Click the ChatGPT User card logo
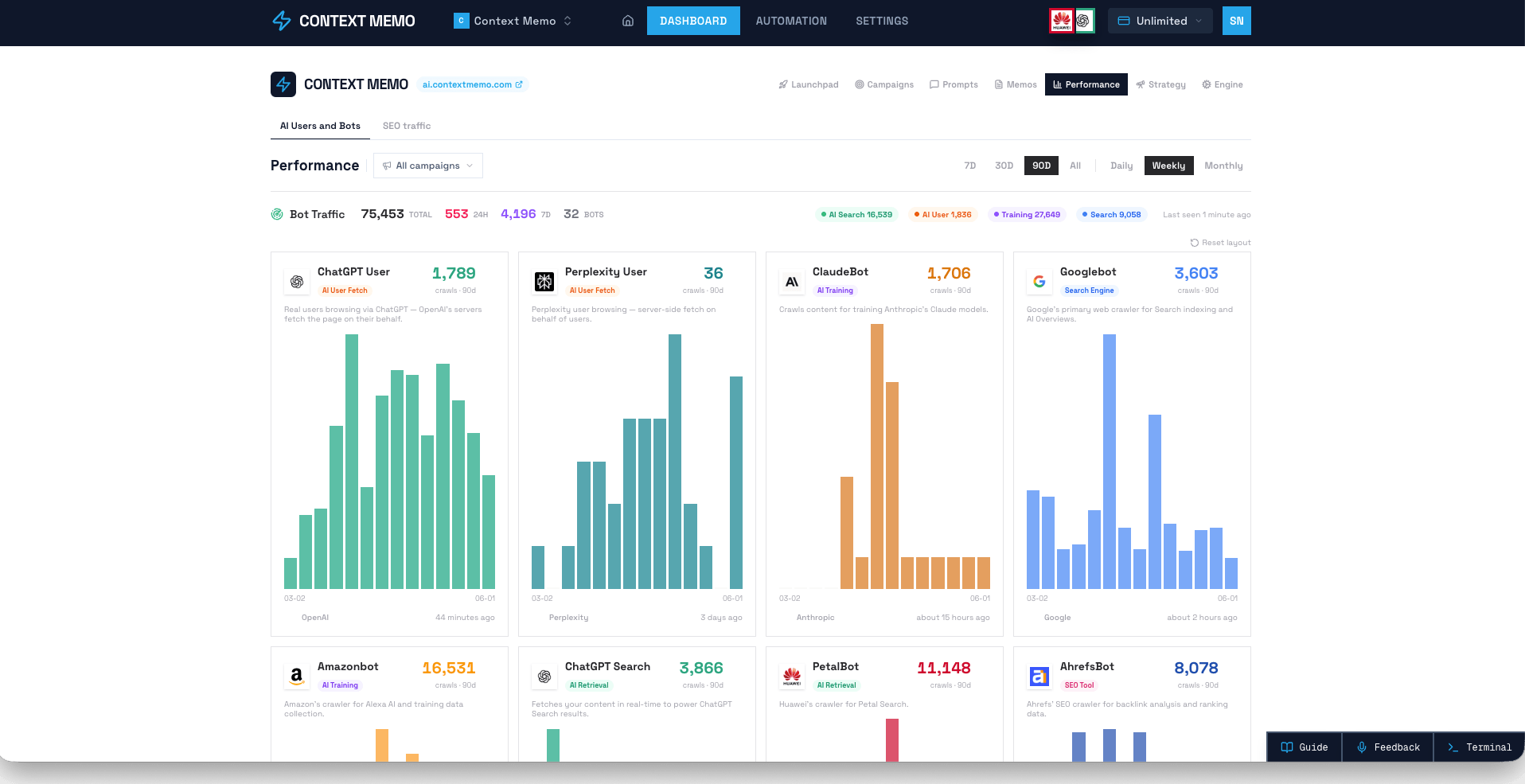Viewport: 1525px width, 784px height. [x=297, y=281]
